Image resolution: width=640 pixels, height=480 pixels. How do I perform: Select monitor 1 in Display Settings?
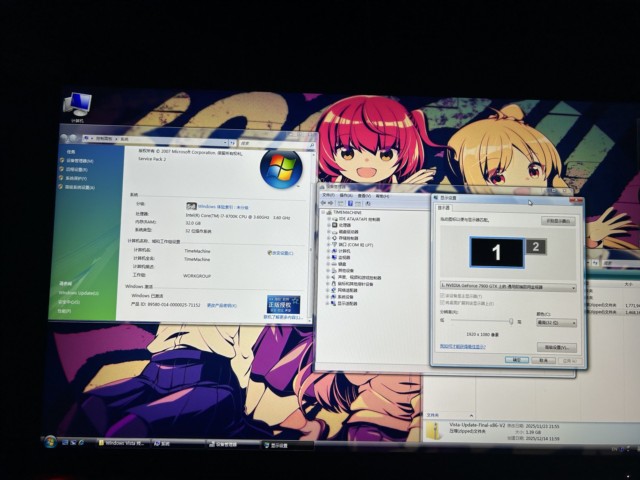[x=496, y=252]
